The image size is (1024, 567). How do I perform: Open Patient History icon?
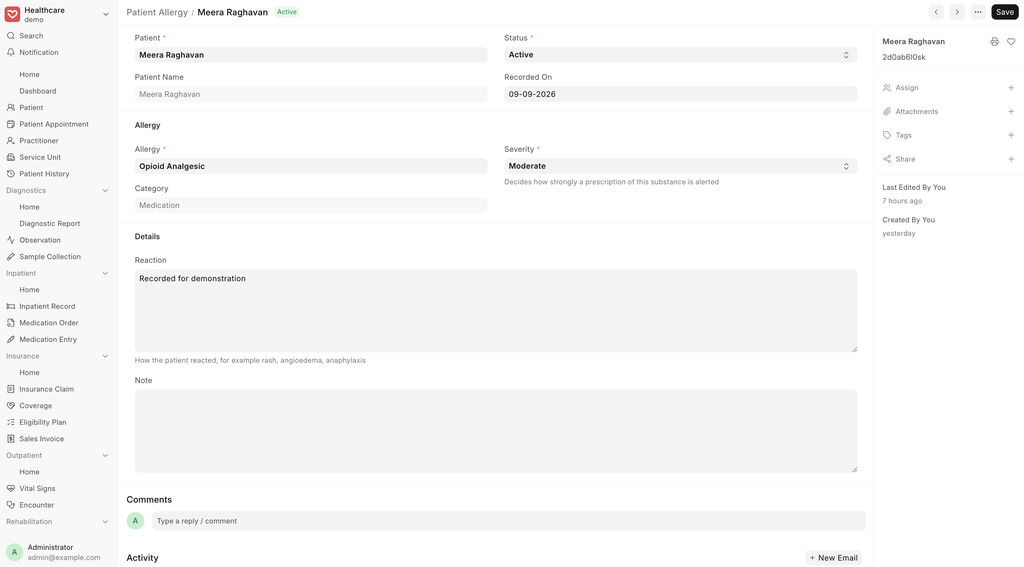pos(10,174)
